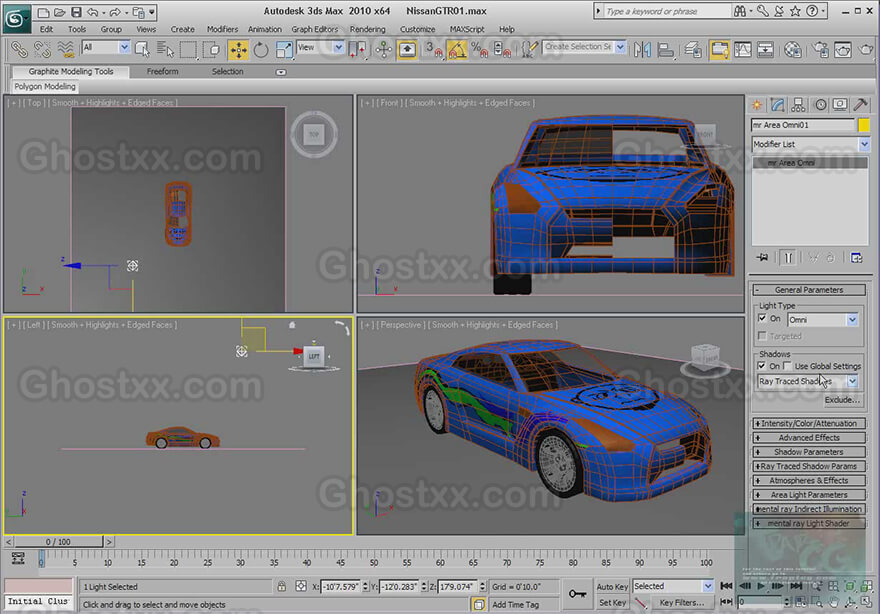
Task: Collapse the General Parameters rollout
Action: point(809,290)
